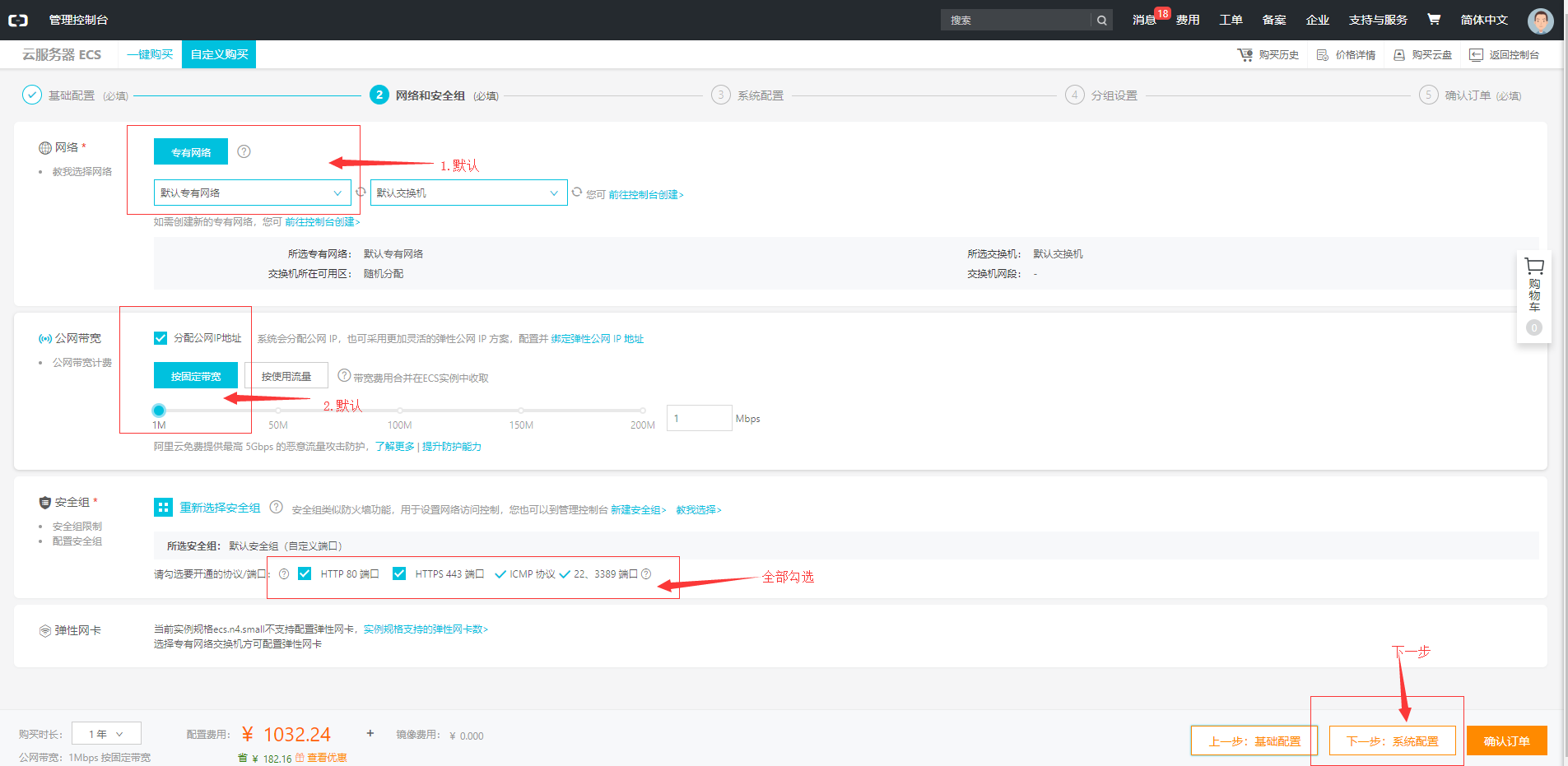Click help icon next to 专有网络
Screen dimensions: 1568x766
(244, 151)
